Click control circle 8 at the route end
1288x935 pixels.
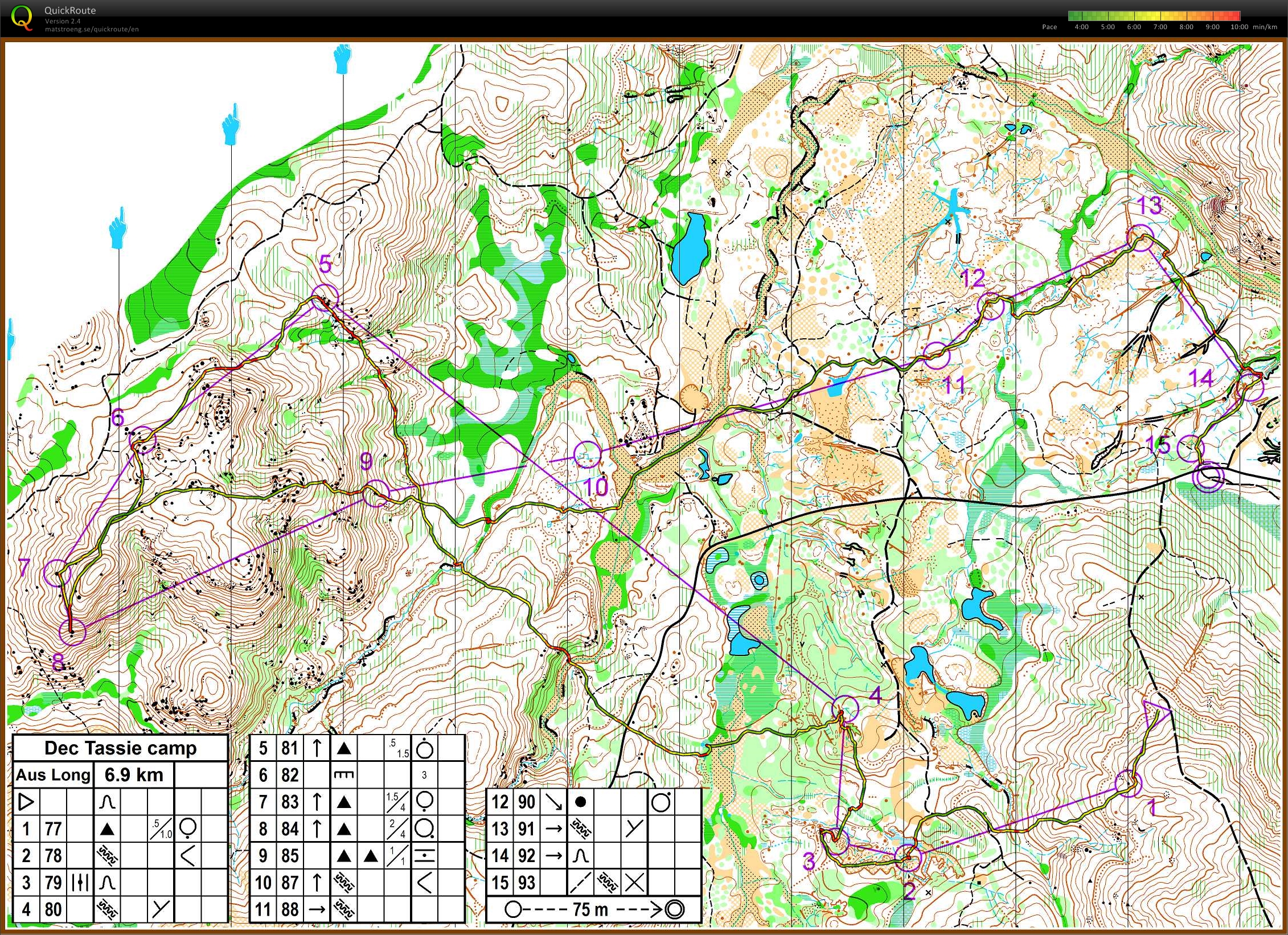coord(72,631)
